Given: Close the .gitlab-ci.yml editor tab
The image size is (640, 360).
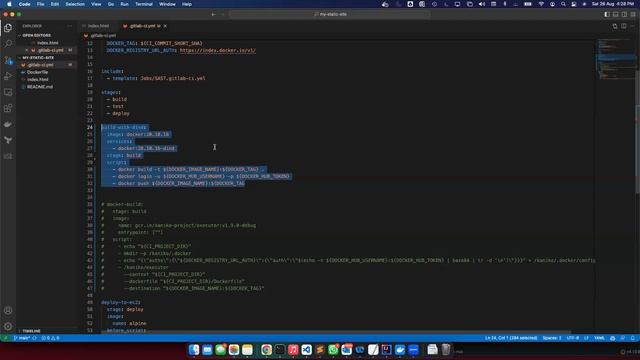Looking at the screenshot, I should (165, 26).
